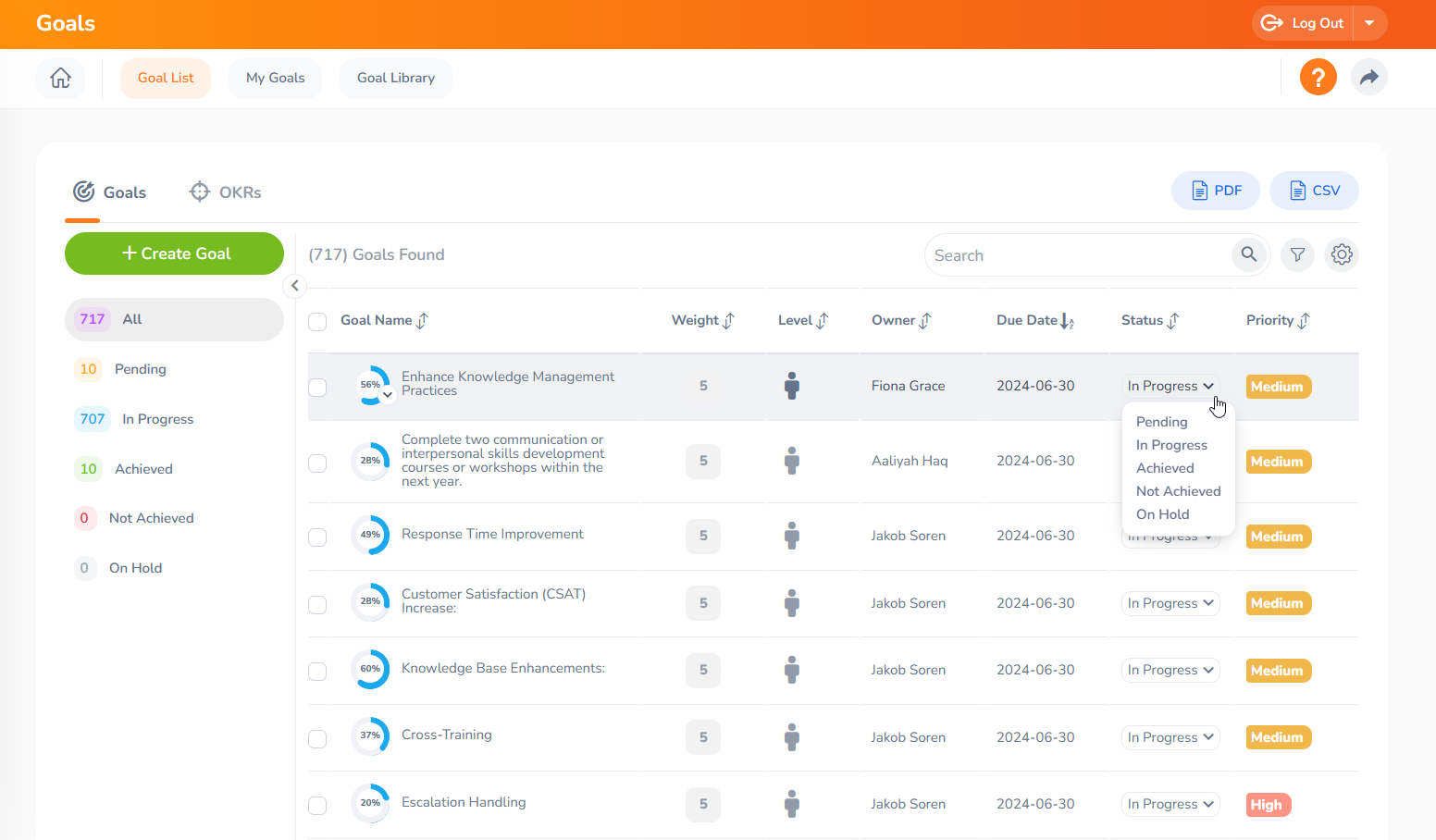This screenshot has width=1436, height=840.
Task: Open status dropdown for Escalation Handling row
Action: pyautogui.click(x=1170, y=804)
